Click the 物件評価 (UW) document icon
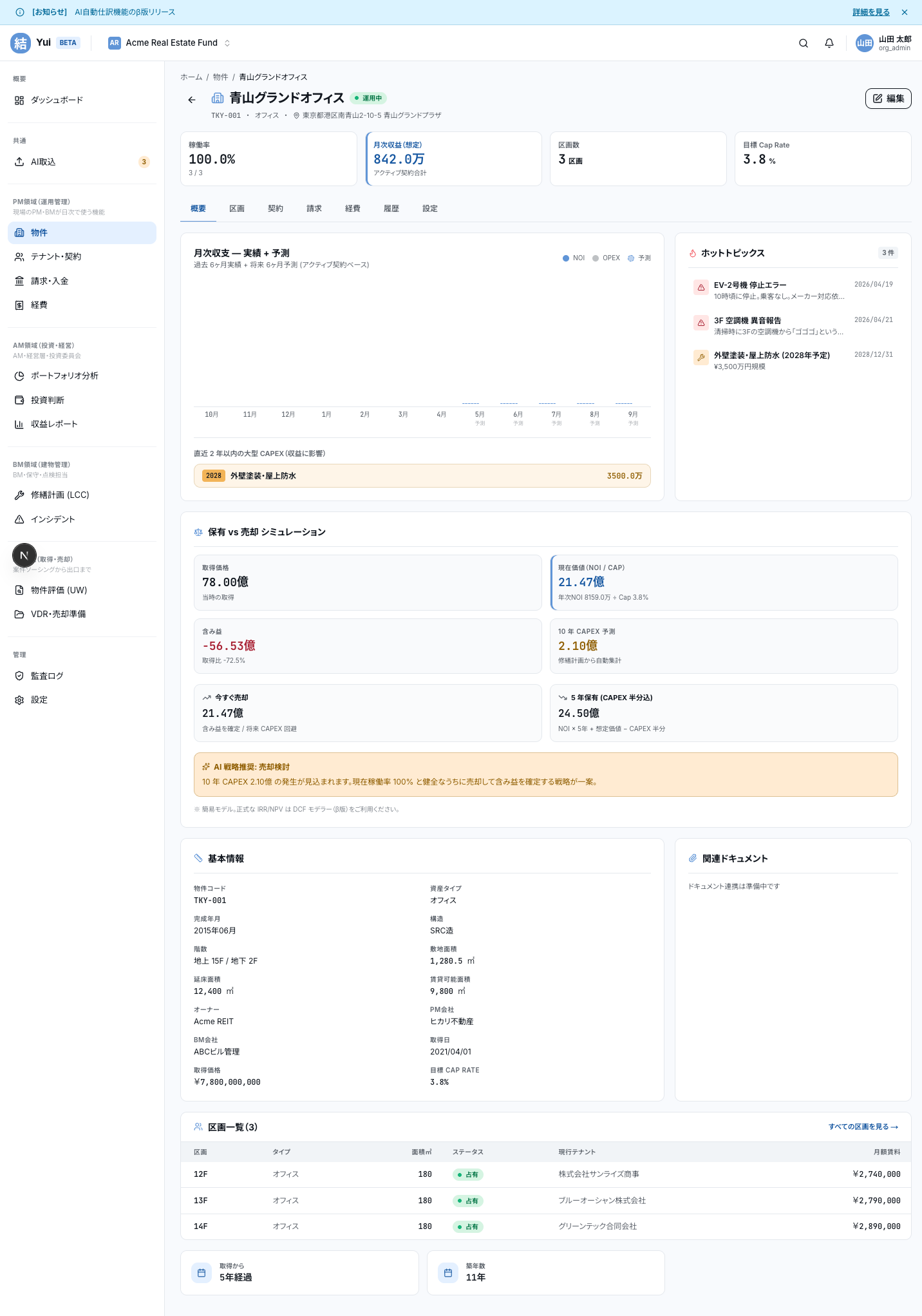The height and width of the screenshot is (1316, 922). 19,590
